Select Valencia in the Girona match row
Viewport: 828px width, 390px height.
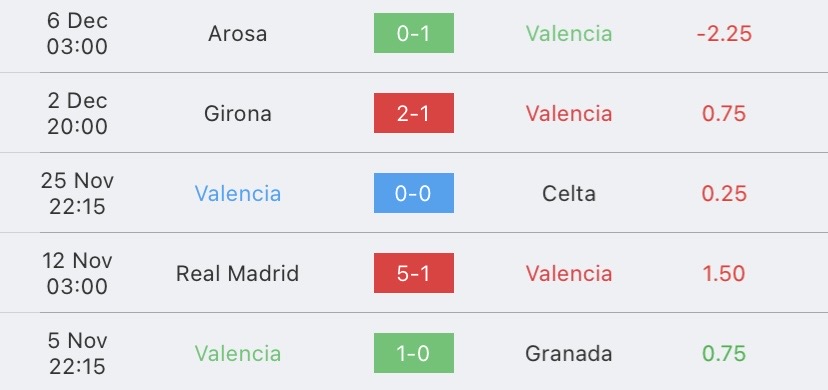pos(569,113)
